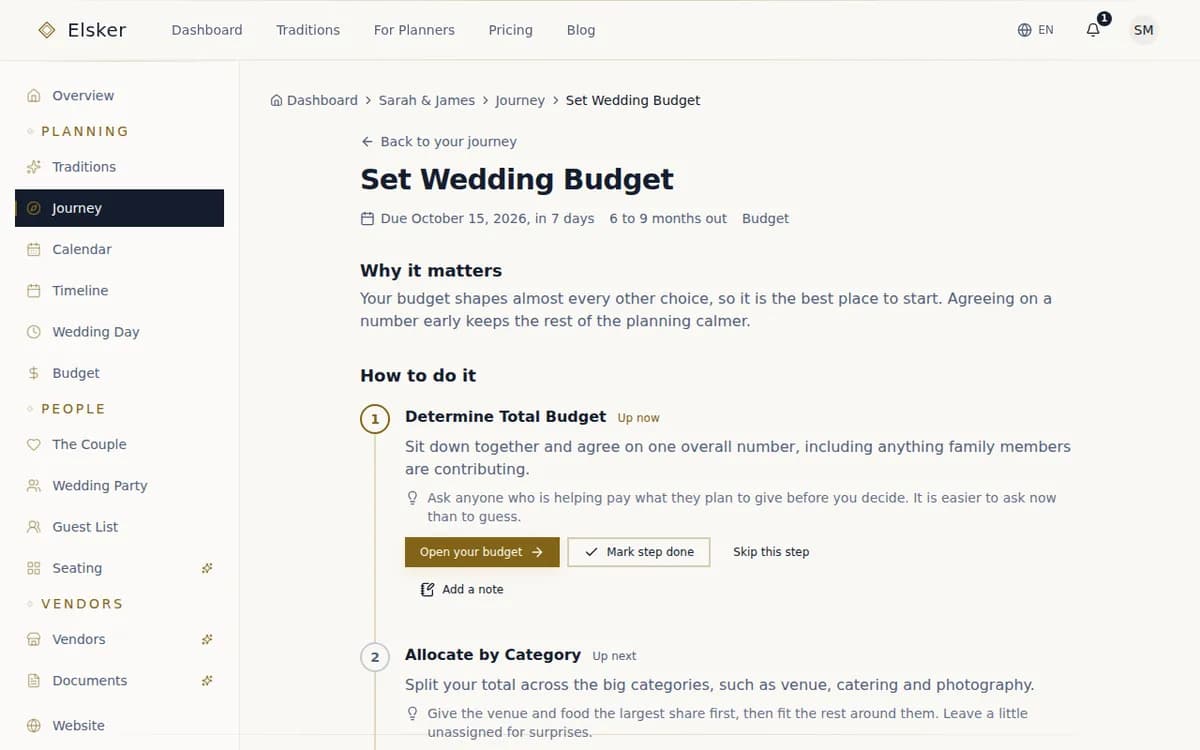Click the 'Up next' status label

point(614,656)
